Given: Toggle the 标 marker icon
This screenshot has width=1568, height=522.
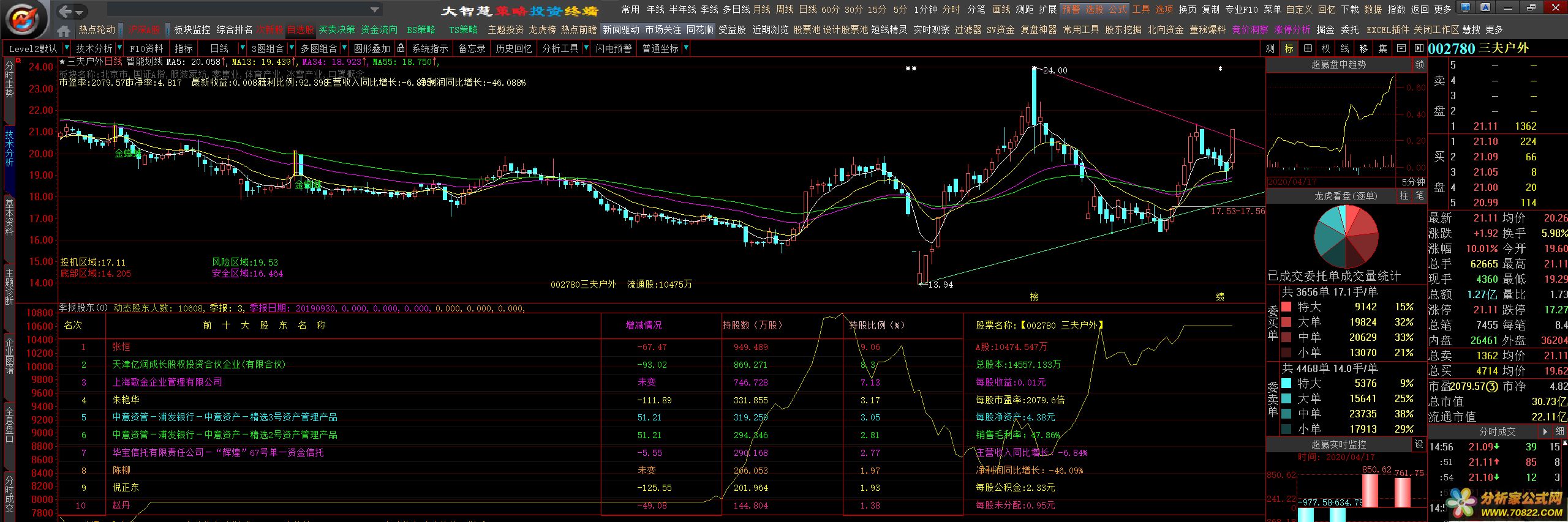Looking at the screenshot, I should point(1289,48).
